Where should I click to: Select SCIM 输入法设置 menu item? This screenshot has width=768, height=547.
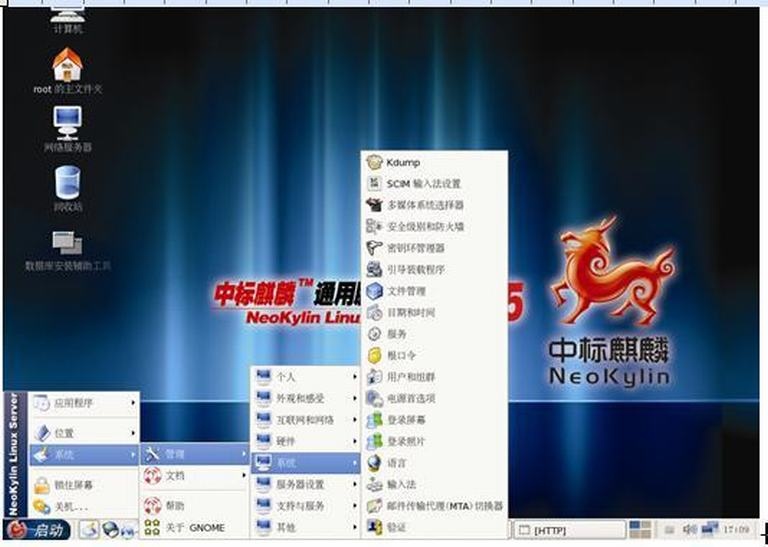tap(423, 184)
